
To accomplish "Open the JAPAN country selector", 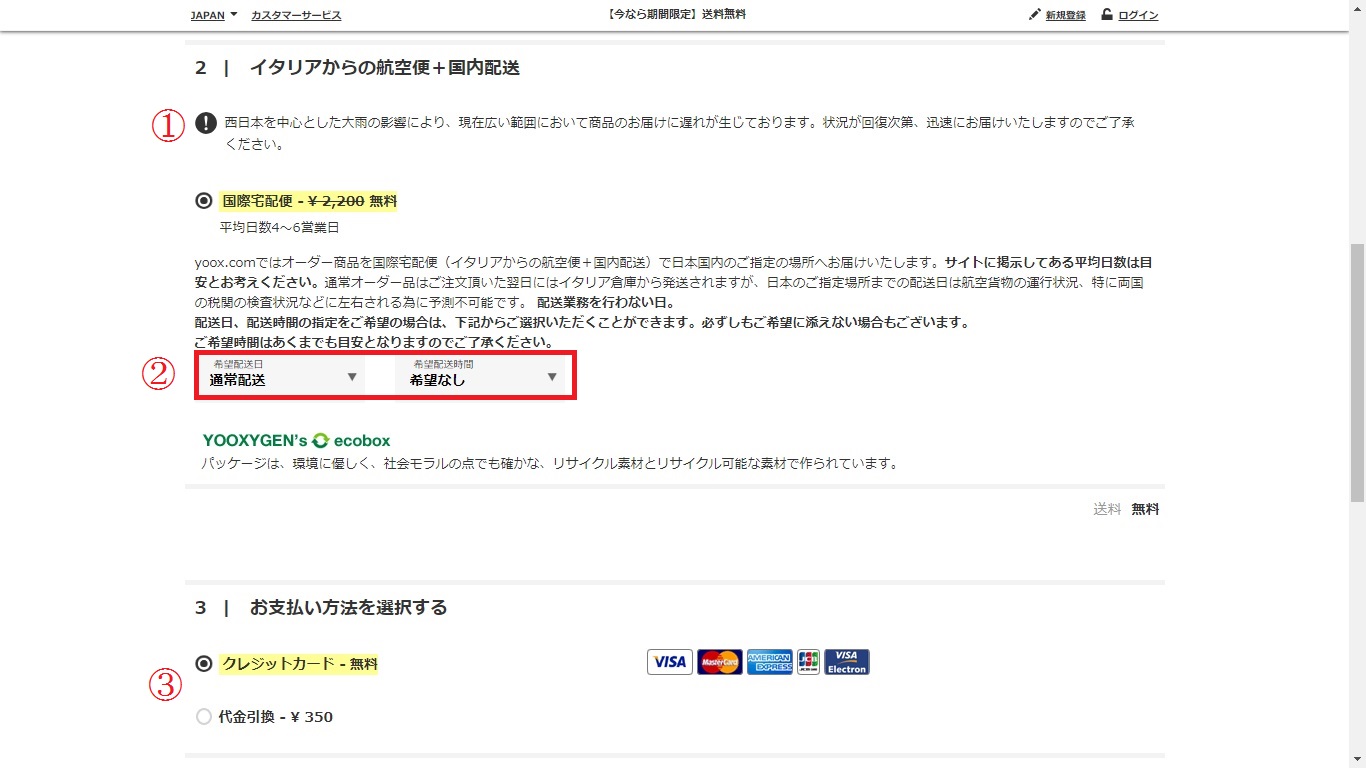I will (214, 15).
